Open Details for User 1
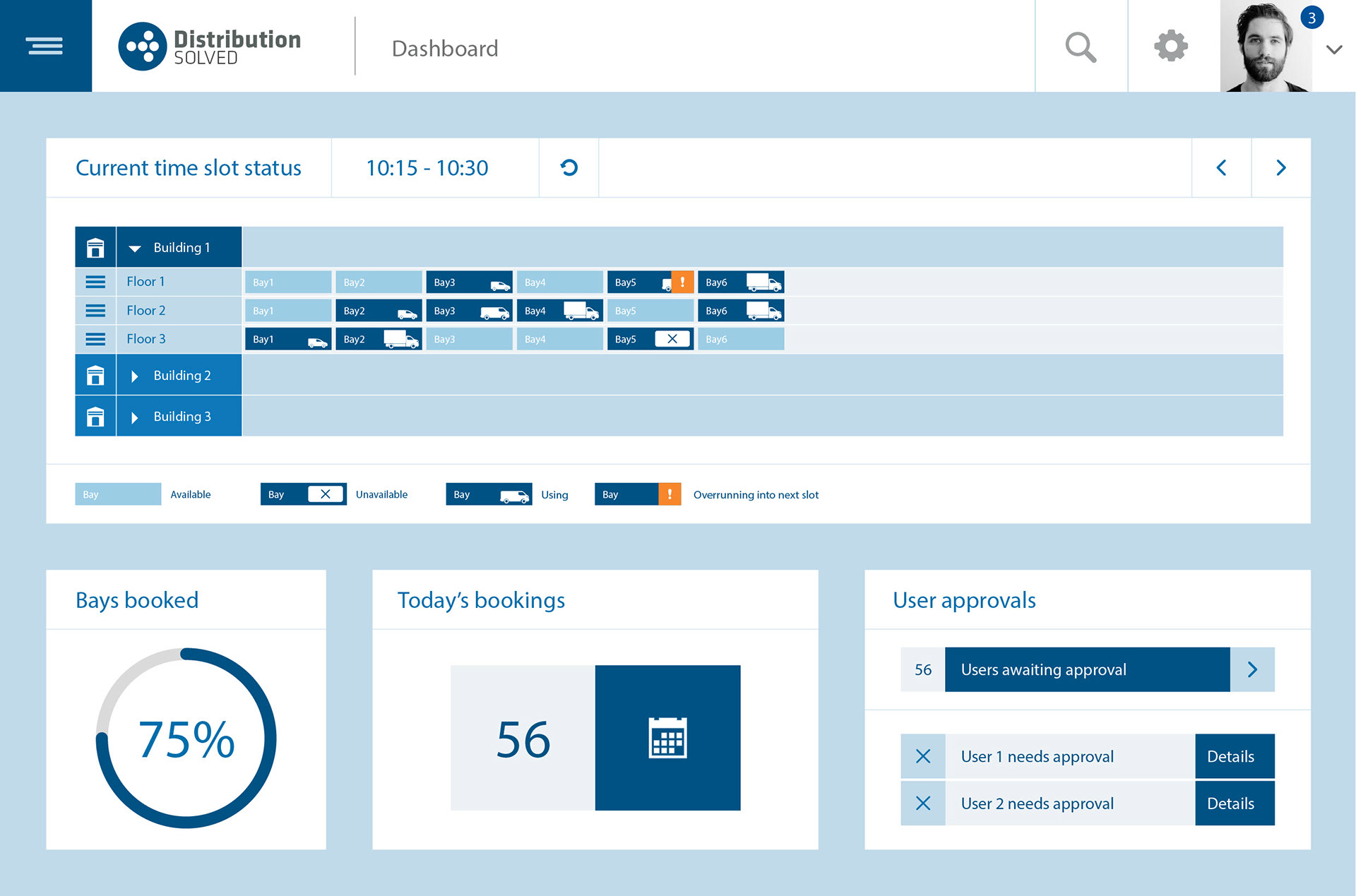This screenshot has height=896, width=1356. tap(1234, 756)
